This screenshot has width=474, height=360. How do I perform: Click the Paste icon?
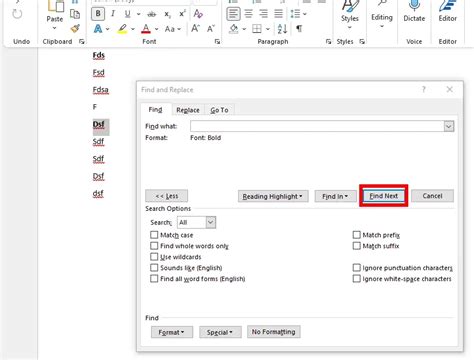55,7
